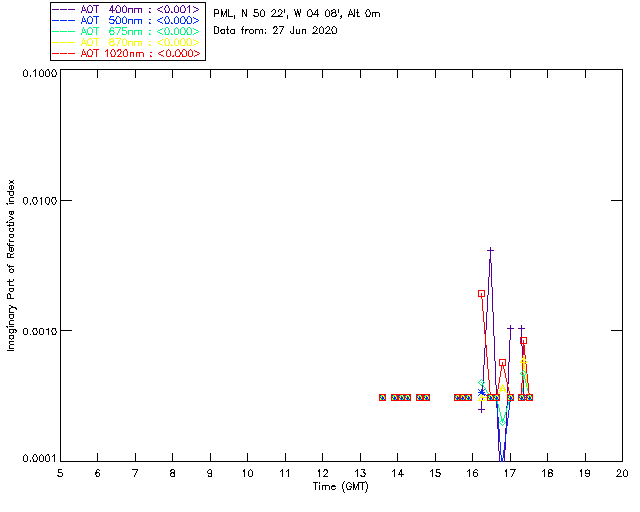This screenshot has height=512, width=640.
Task: Click the x-axis label 18
Action: (547, 474)
